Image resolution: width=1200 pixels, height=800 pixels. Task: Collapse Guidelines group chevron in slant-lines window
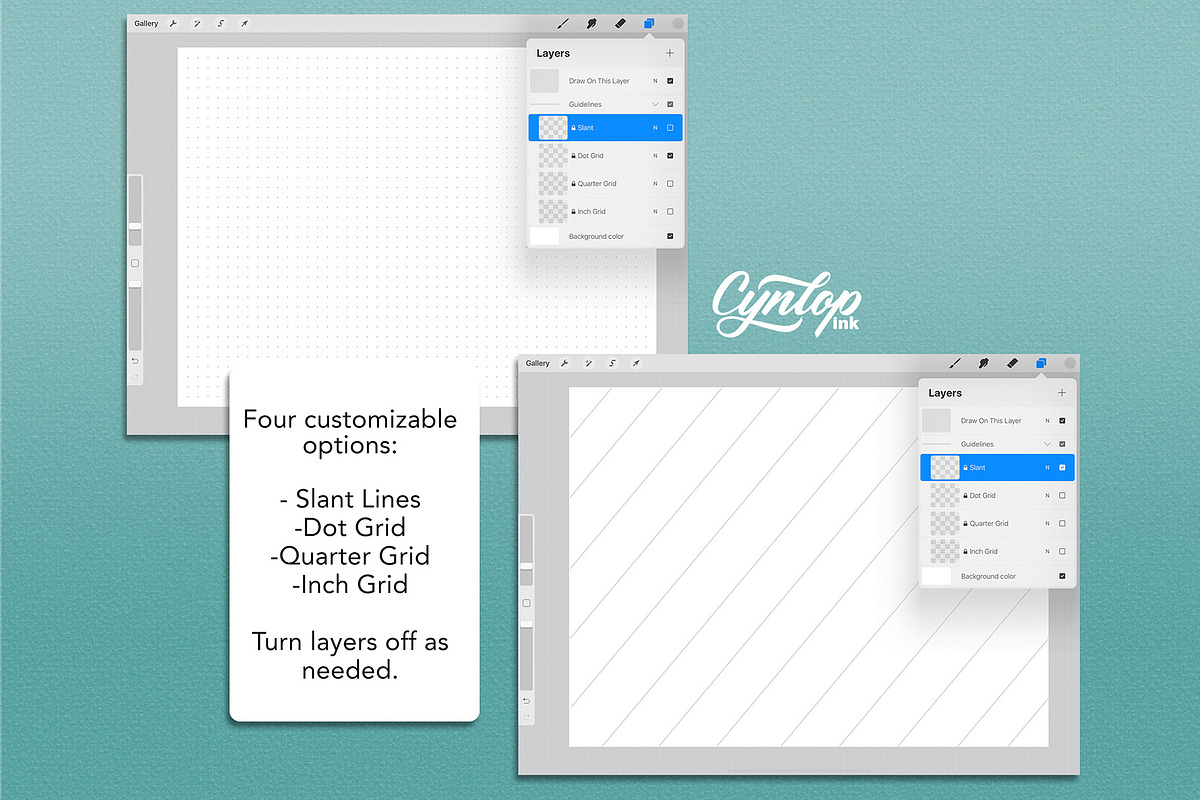pos(1047,444)
